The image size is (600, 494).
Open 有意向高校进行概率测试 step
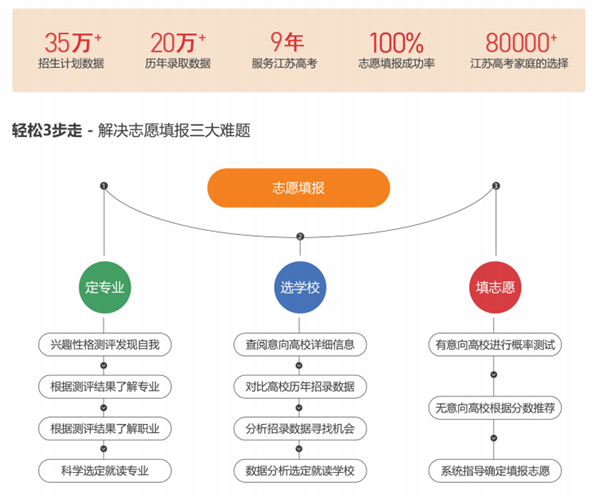[494, 344]
